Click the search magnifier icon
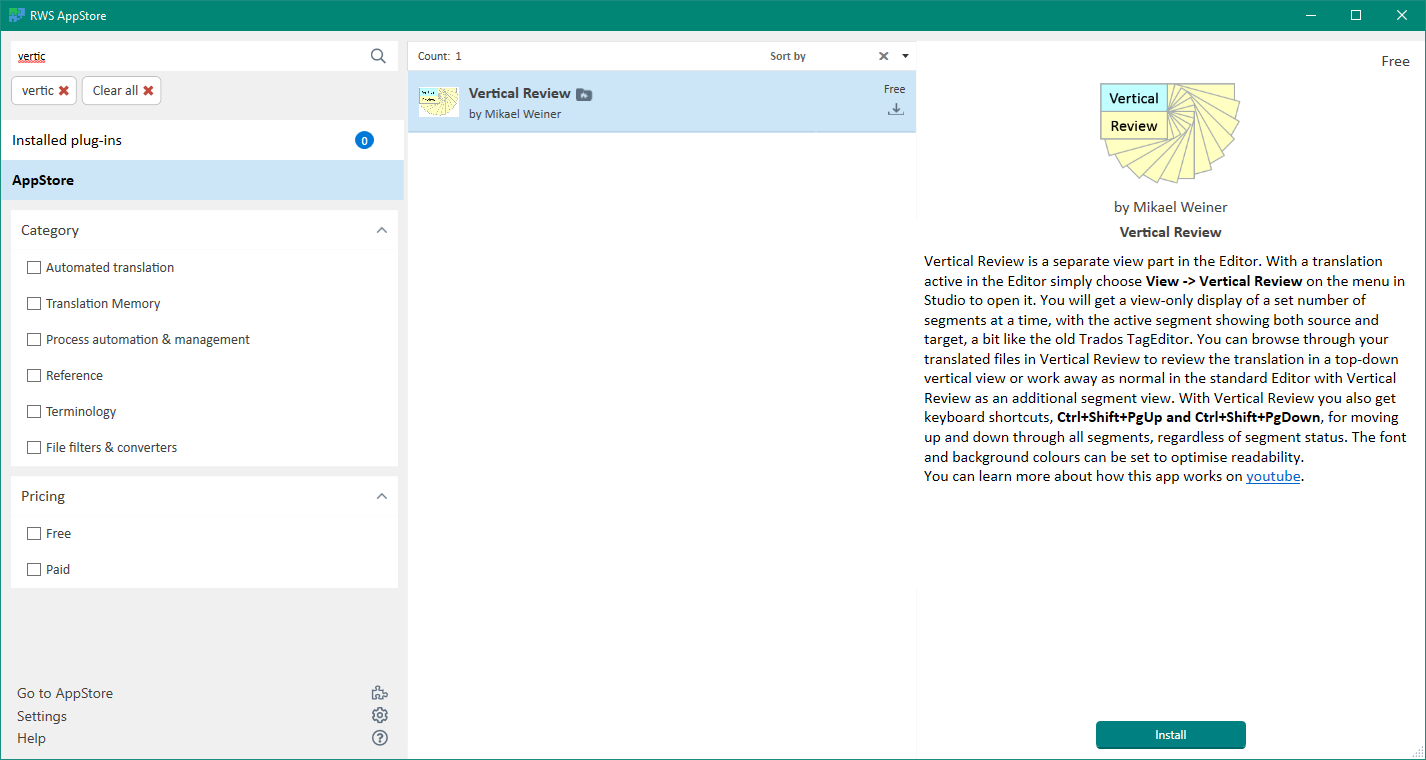 [378, 56]
